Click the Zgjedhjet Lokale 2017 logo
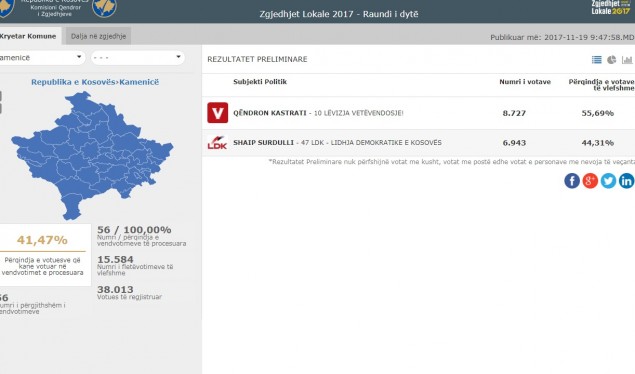The width and height of the screenshot is (635, 374). [x=611, y=8]
